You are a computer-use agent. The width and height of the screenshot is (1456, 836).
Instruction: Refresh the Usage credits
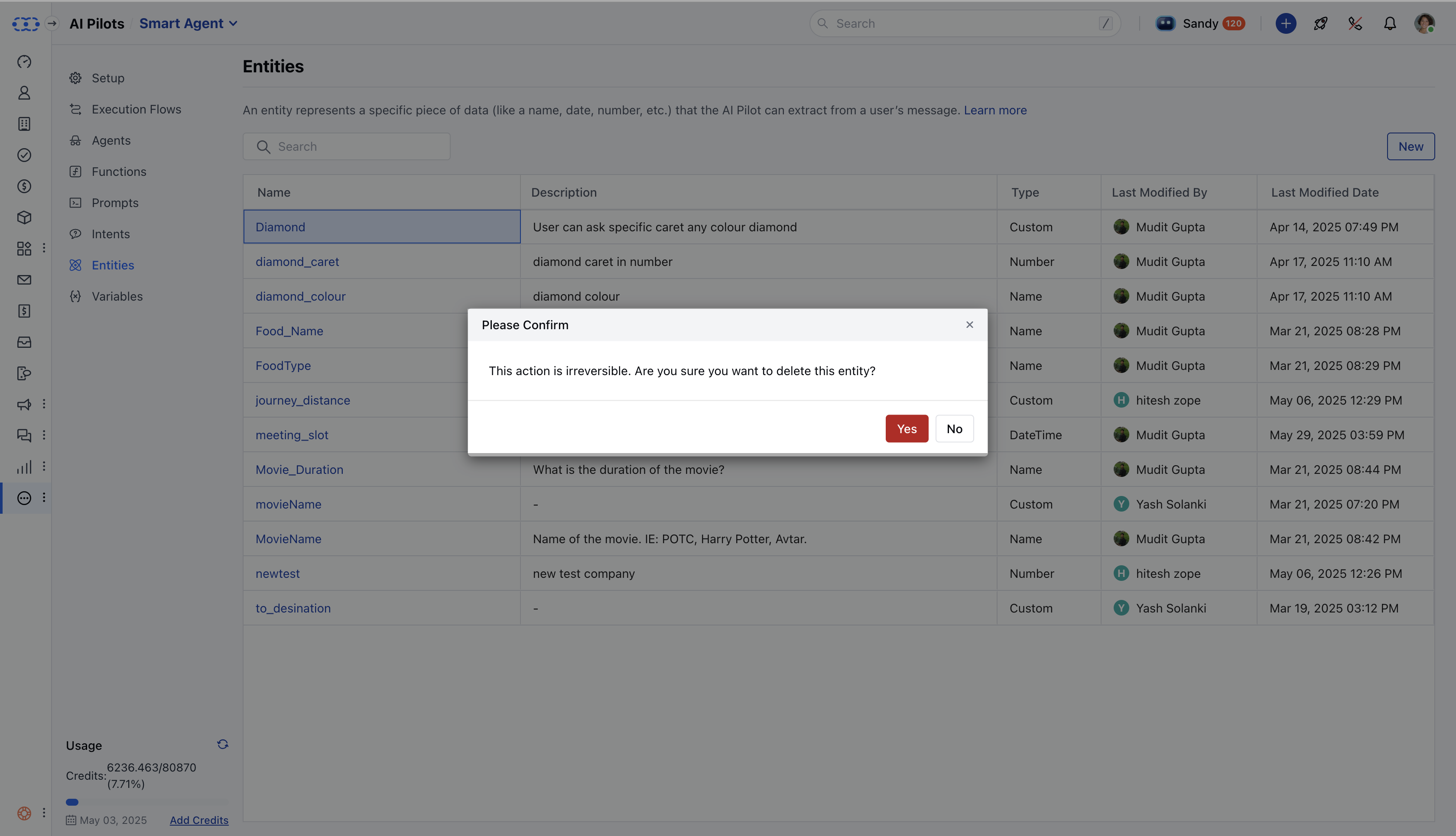(x=223, y=744)
